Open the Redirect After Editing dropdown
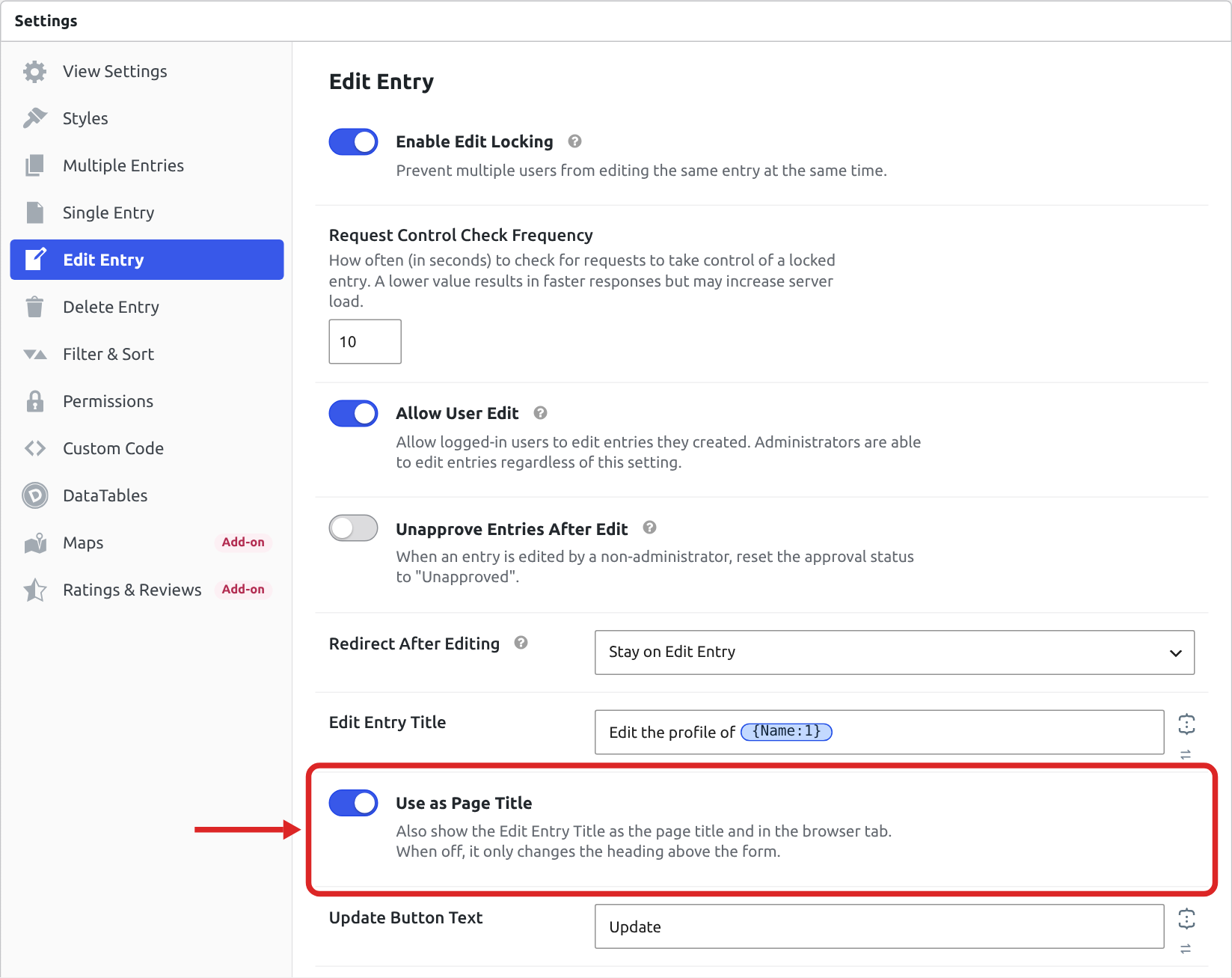The image size is (1232, 978). coord(894,652)
